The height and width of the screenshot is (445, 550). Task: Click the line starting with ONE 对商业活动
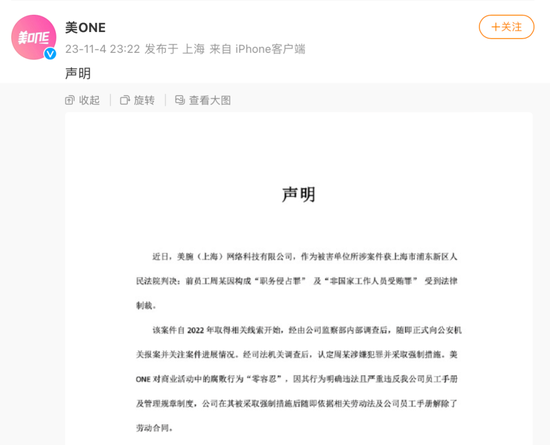[297, 379]
